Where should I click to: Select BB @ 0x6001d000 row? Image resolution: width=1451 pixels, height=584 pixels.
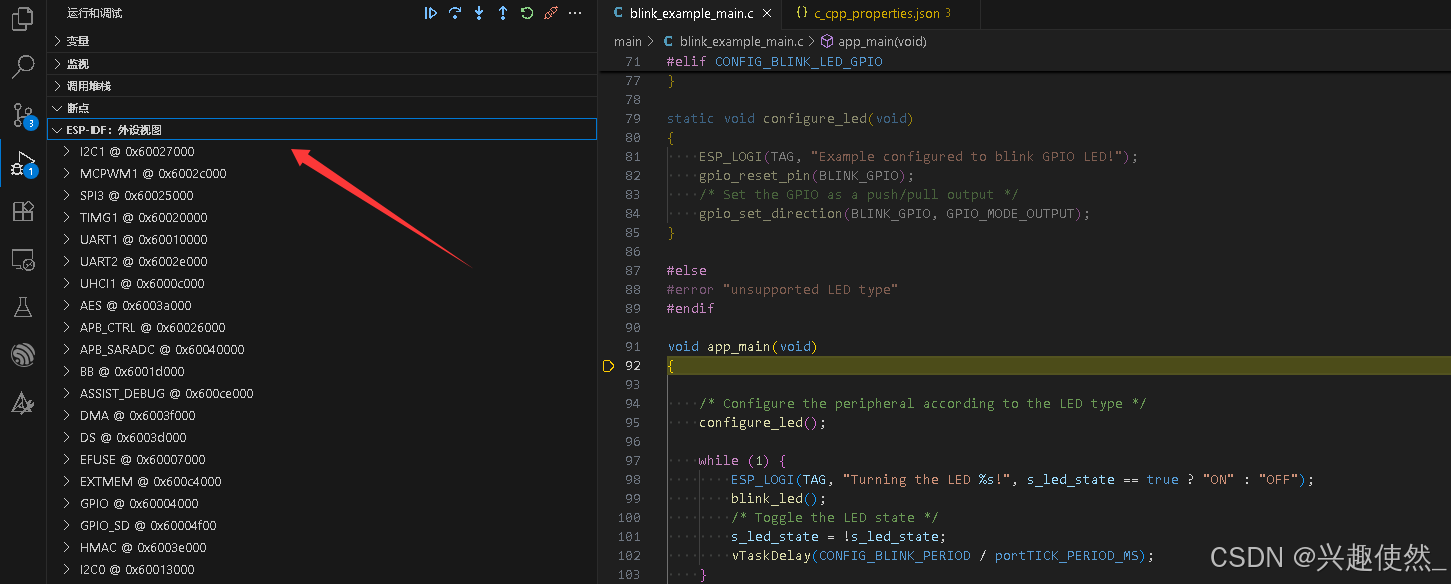[322, 371]
